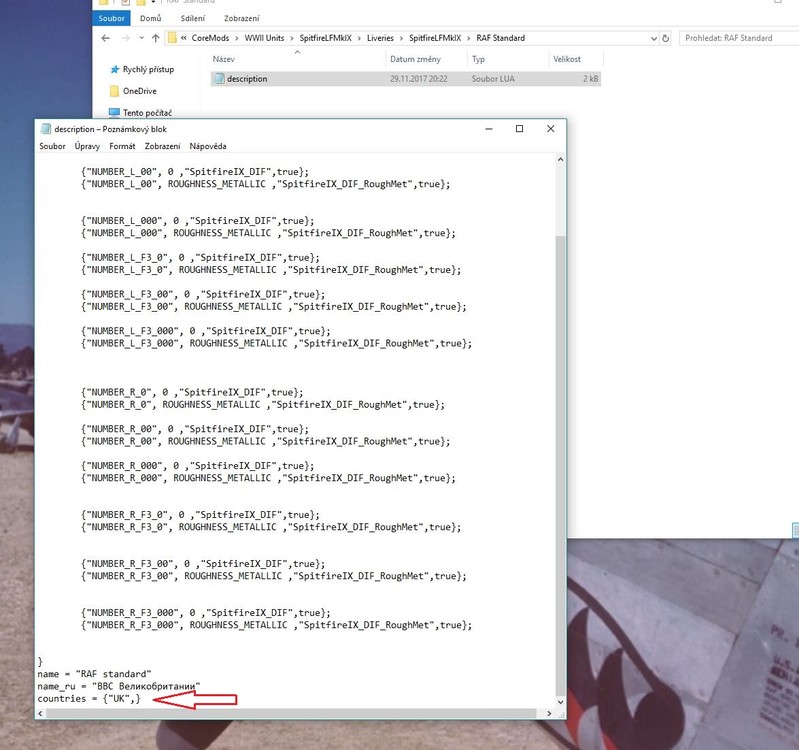The width and height of the screenshot is (799, 750).
Task: Switch to Zobrazení ribbon tab in Explorer
Action: (x=242, y=18)
